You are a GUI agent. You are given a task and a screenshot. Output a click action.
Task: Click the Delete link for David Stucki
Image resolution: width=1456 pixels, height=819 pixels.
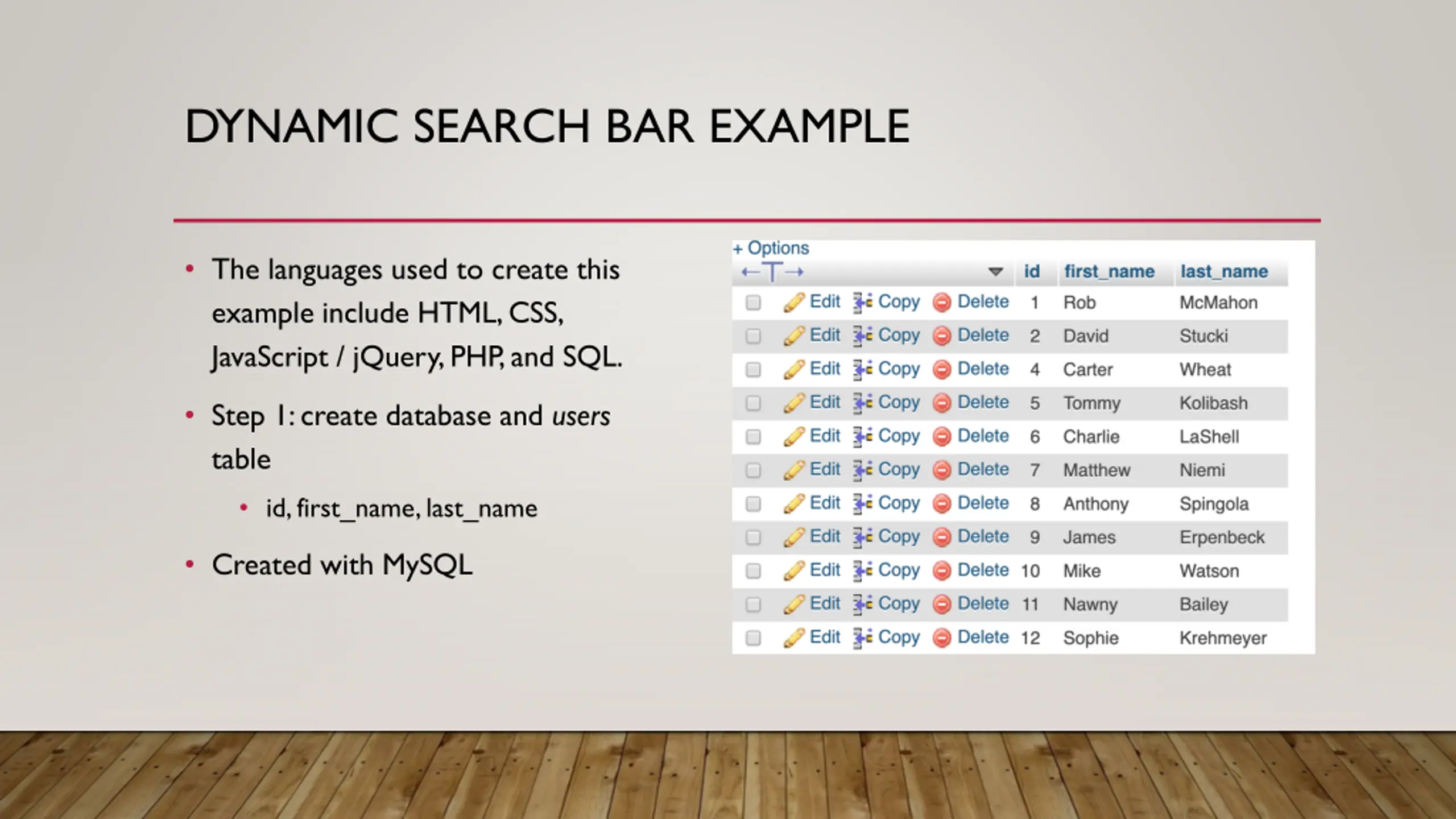(x=983, y=335)
